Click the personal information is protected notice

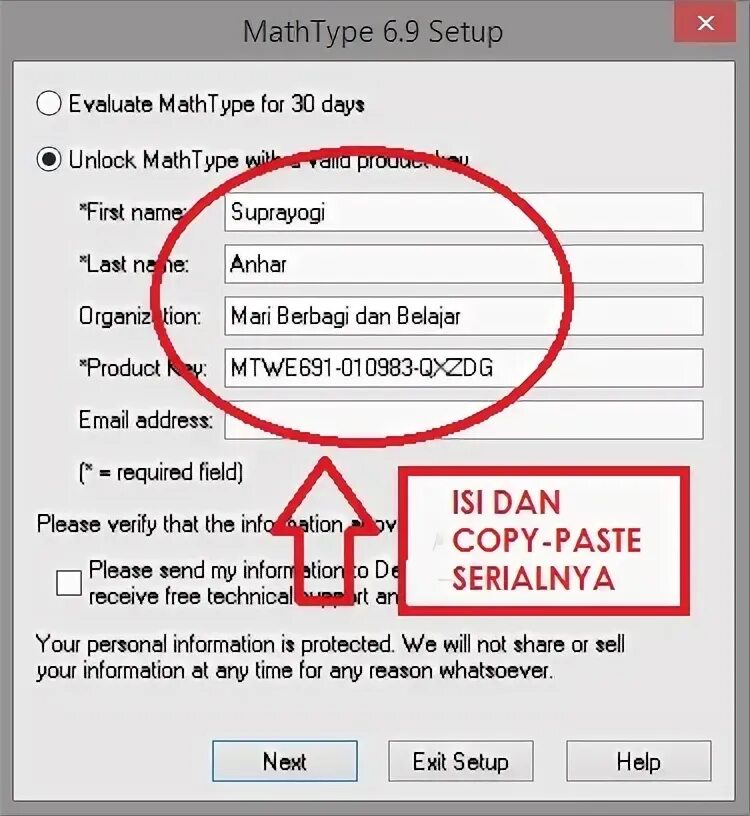[330, 657]
